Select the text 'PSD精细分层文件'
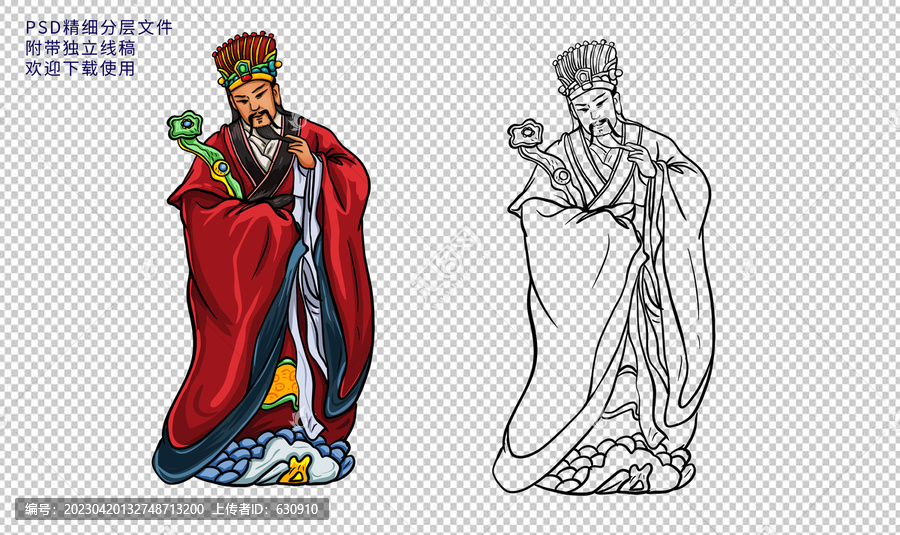The image size is (900, 535). (x=99, y=27)
